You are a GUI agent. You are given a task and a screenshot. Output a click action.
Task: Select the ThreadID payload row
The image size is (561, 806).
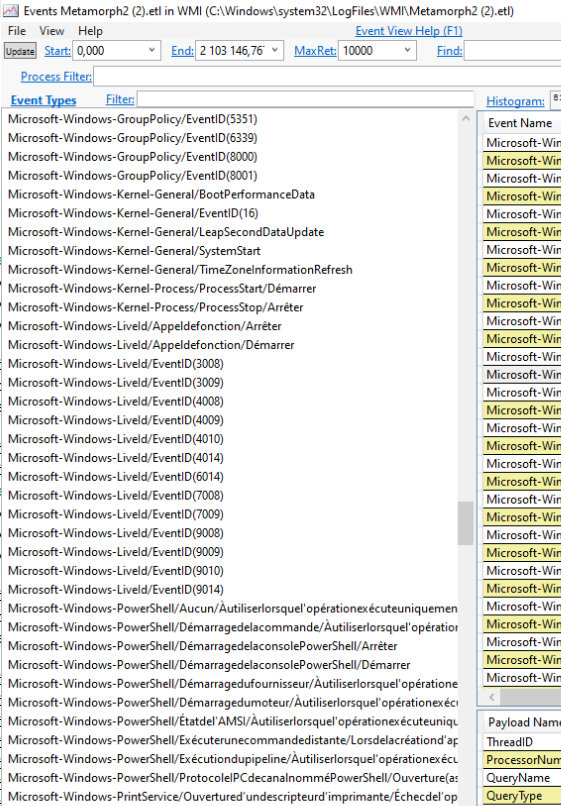coord(522,742)
